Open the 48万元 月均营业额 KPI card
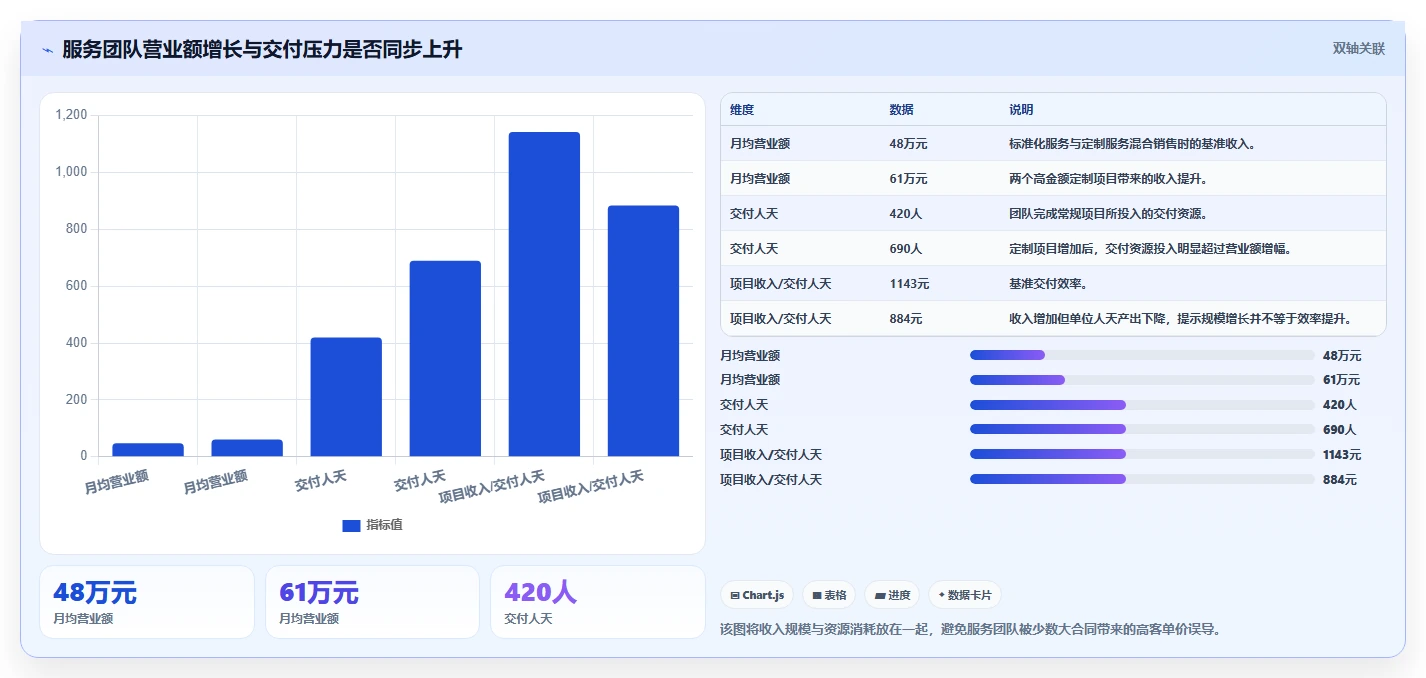 [x=147, y=602]
